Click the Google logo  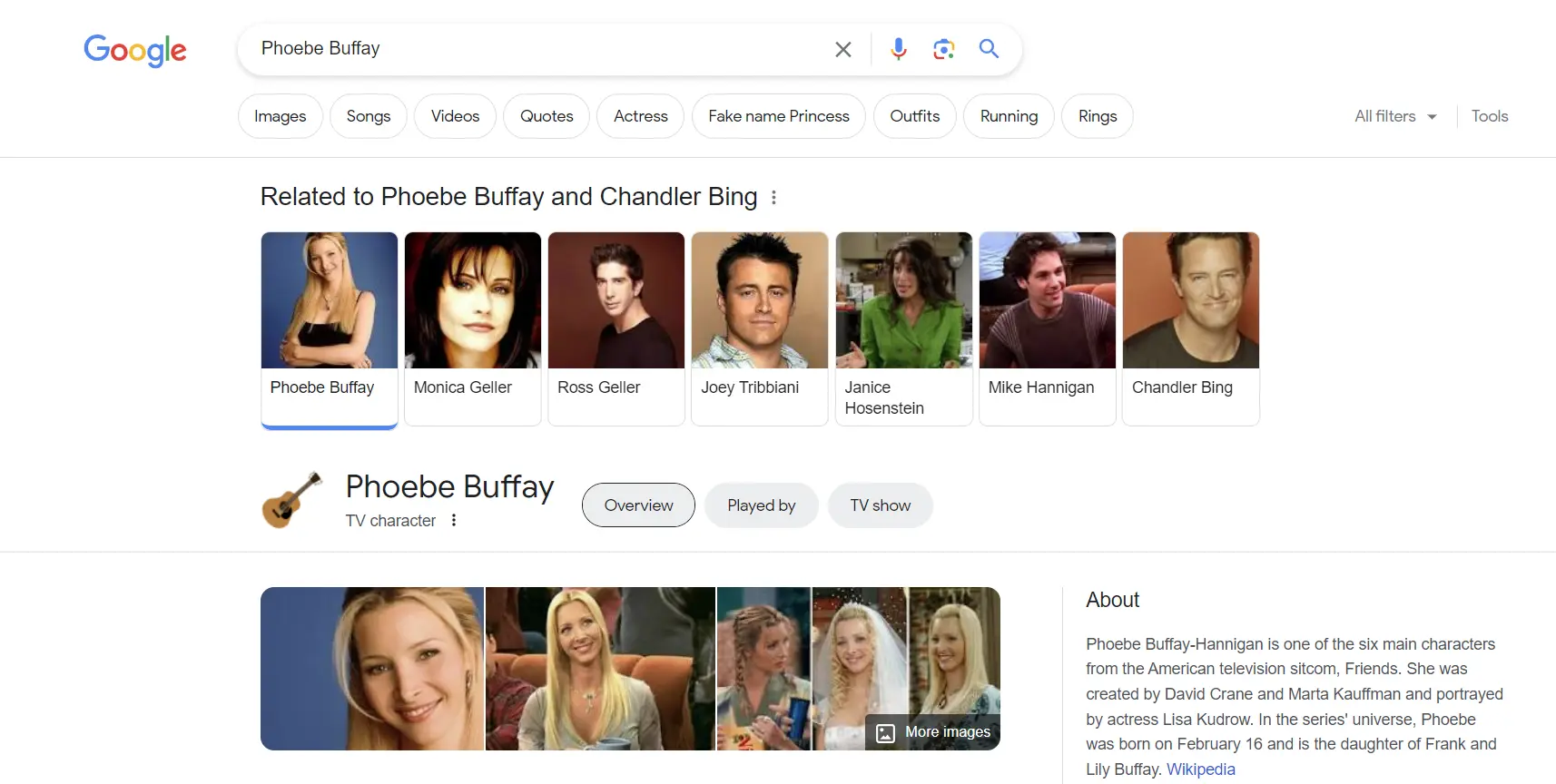135,50
